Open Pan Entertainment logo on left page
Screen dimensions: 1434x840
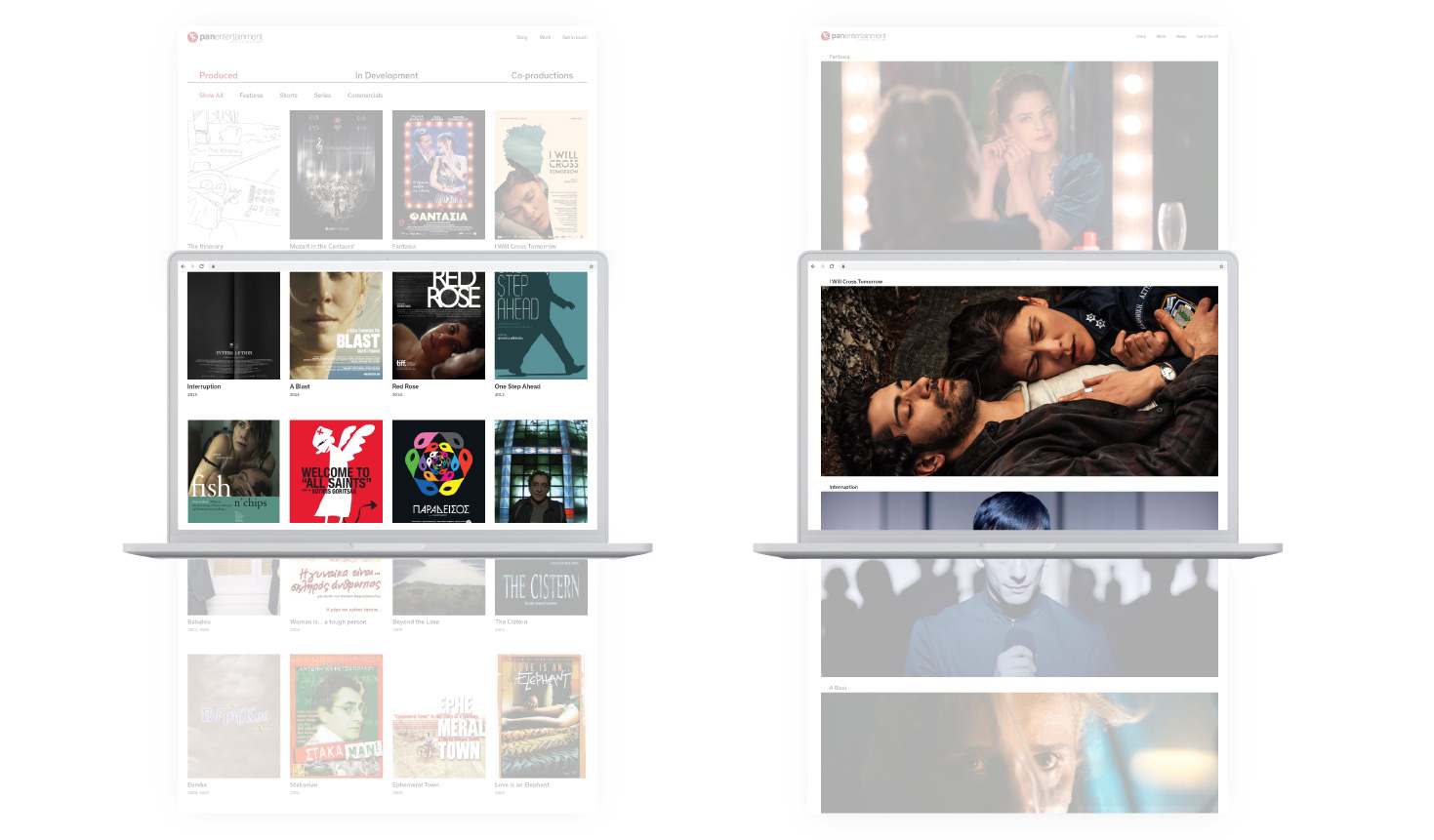pos(225,37)
